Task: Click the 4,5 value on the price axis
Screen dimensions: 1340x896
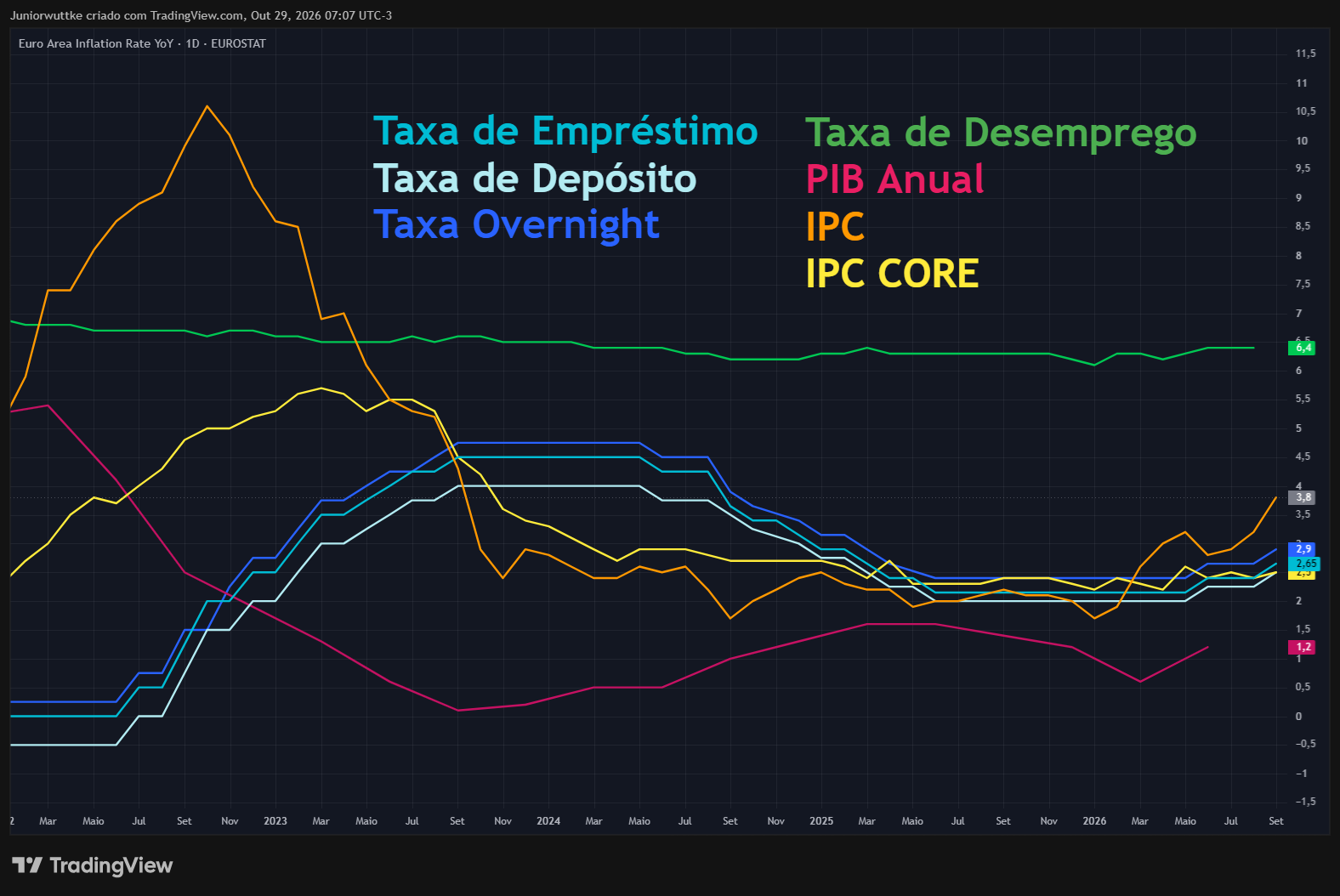Action: [x=1303, y=457]
